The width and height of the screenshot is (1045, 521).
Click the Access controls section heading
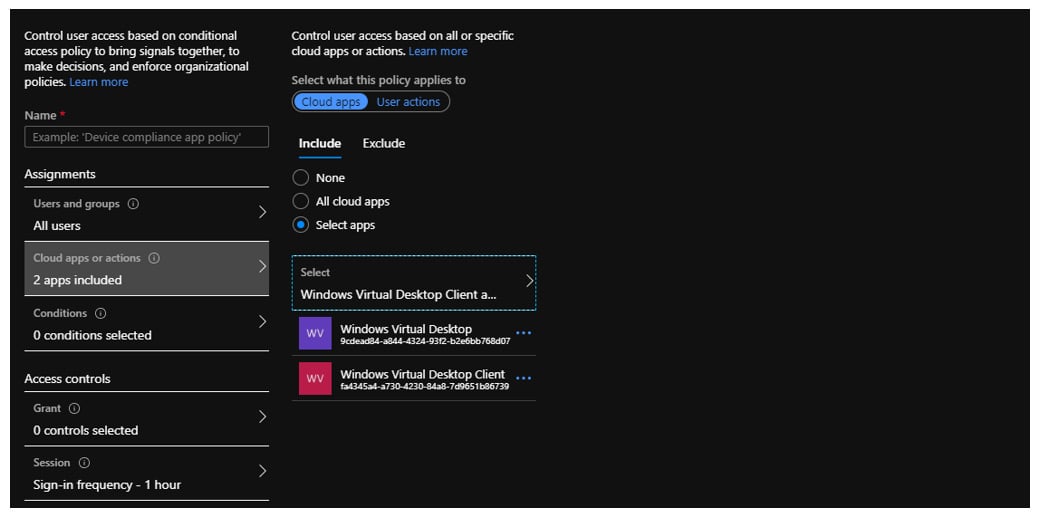(67, 379)
